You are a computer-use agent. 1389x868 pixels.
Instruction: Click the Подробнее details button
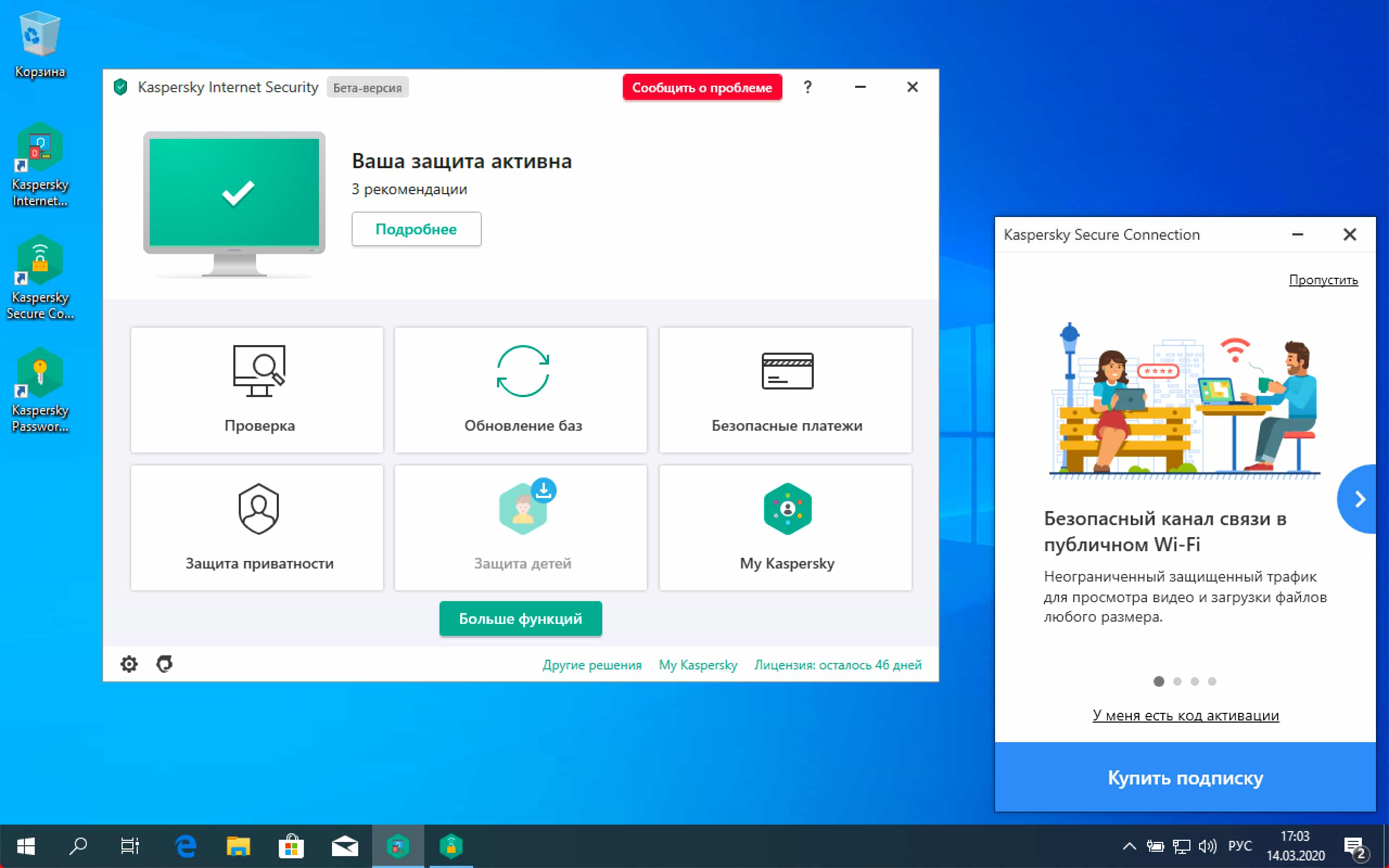click(x=416, y=229)
